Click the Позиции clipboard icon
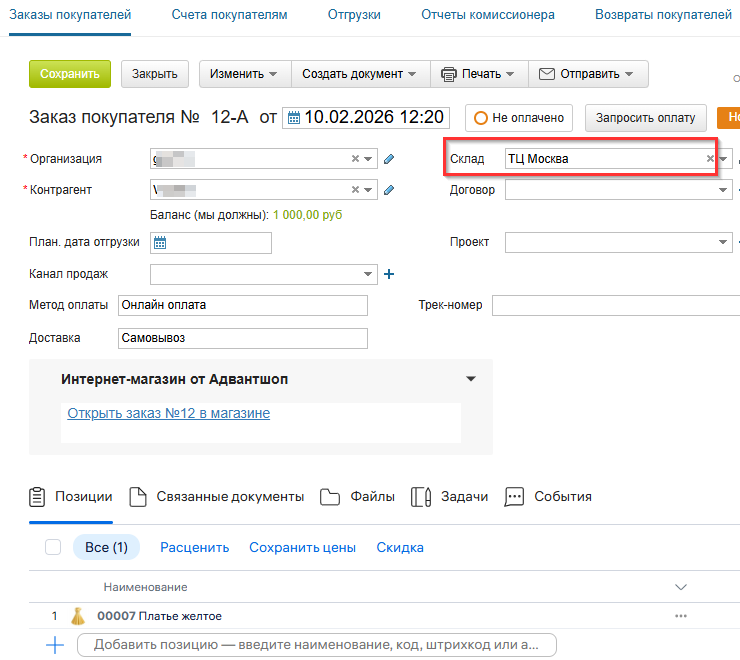 coord(37,497)
